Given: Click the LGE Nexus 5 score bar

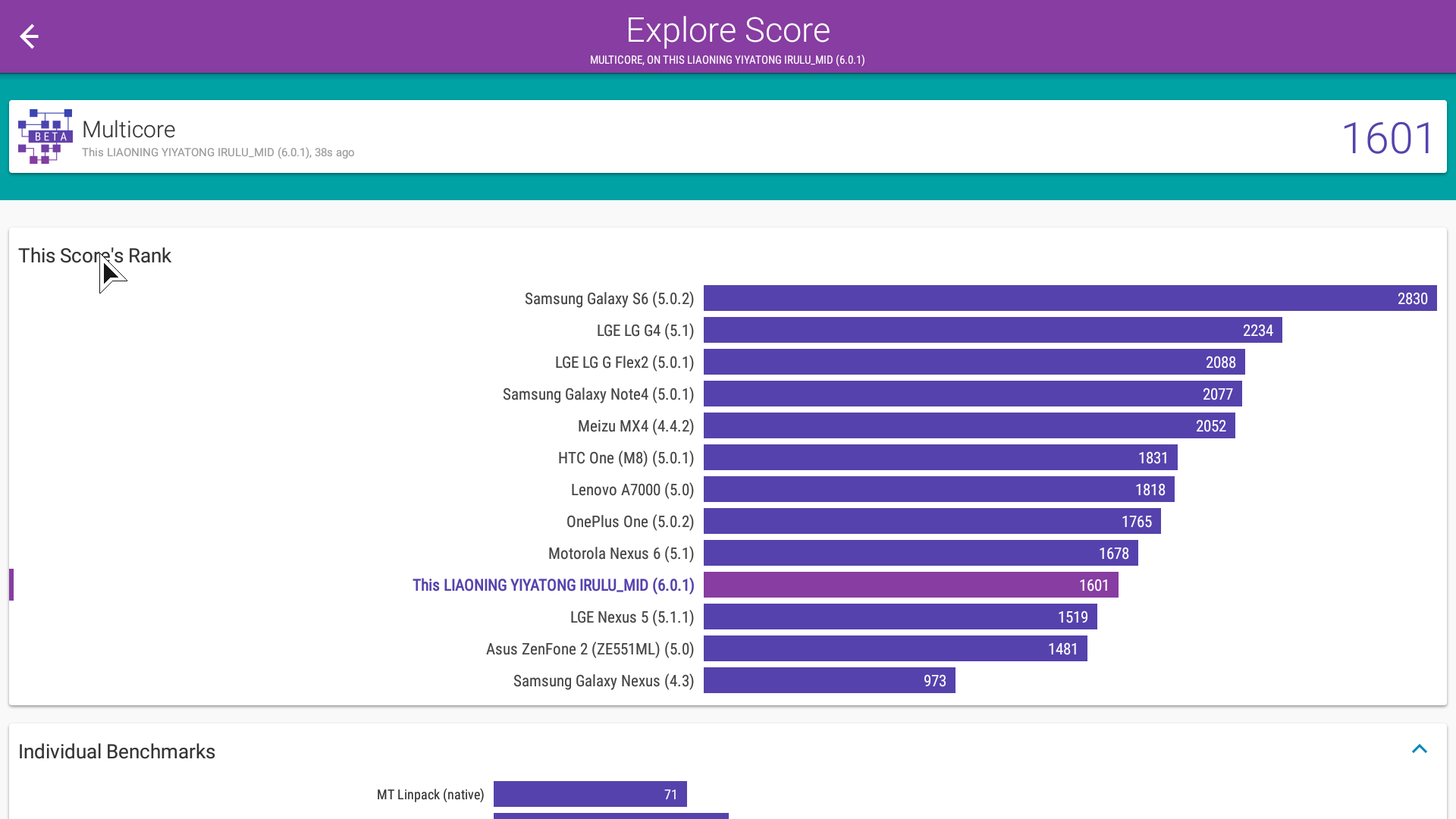Looking at the screenshot, I should point(900,617).
